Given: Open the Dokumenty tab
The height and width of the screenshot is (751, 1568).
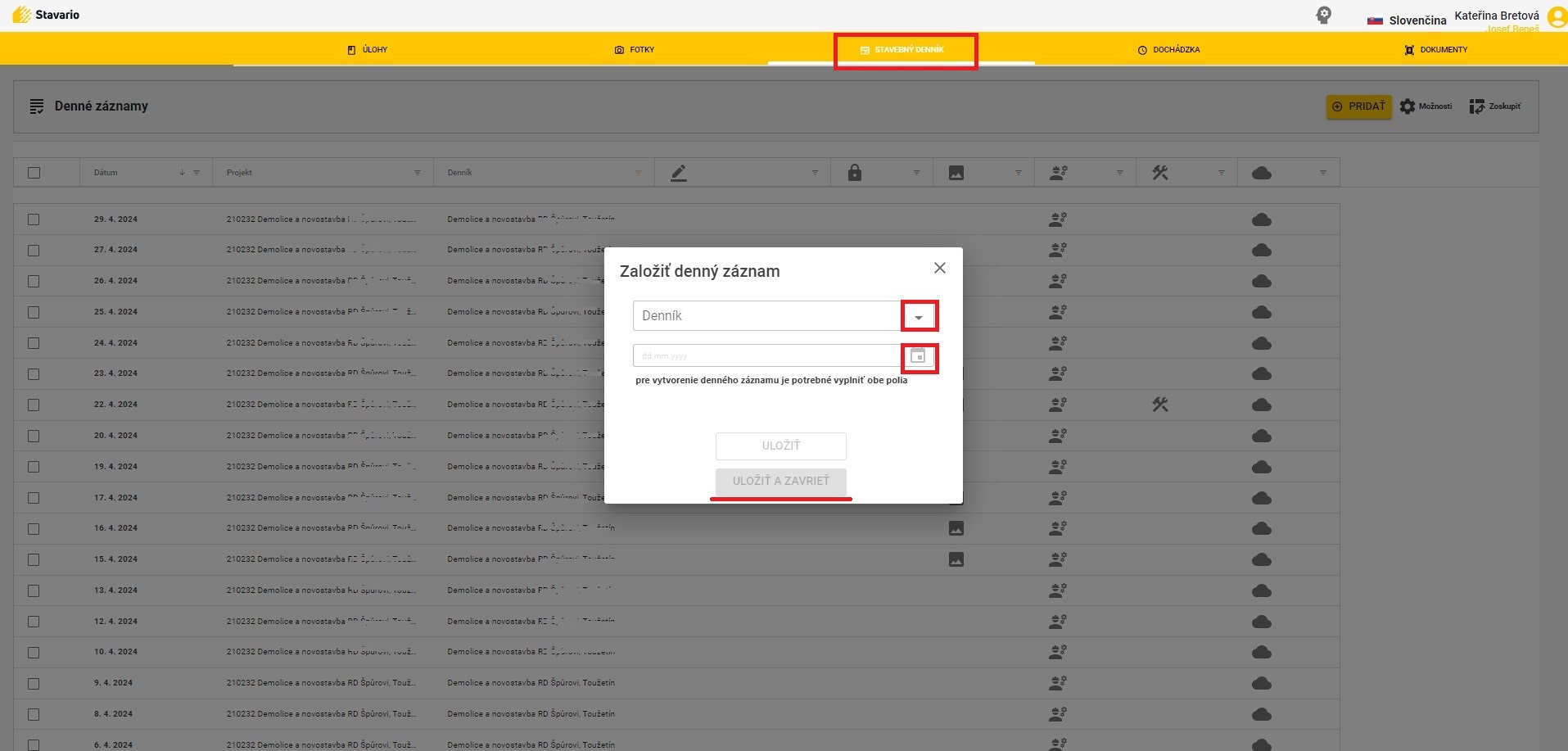Looking at the screenshot, I should (x=1436, y=50).
